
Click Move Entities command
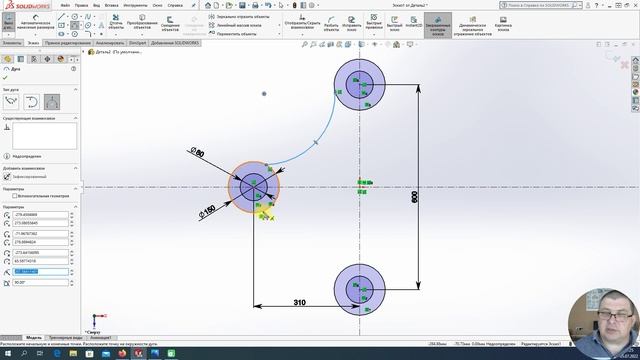coord(233,34)
